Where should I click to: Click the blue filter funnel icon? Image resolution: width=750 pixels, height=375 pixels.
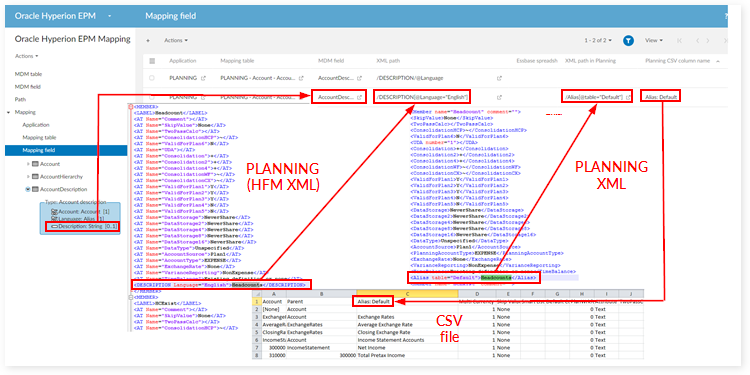pos(628,41)
